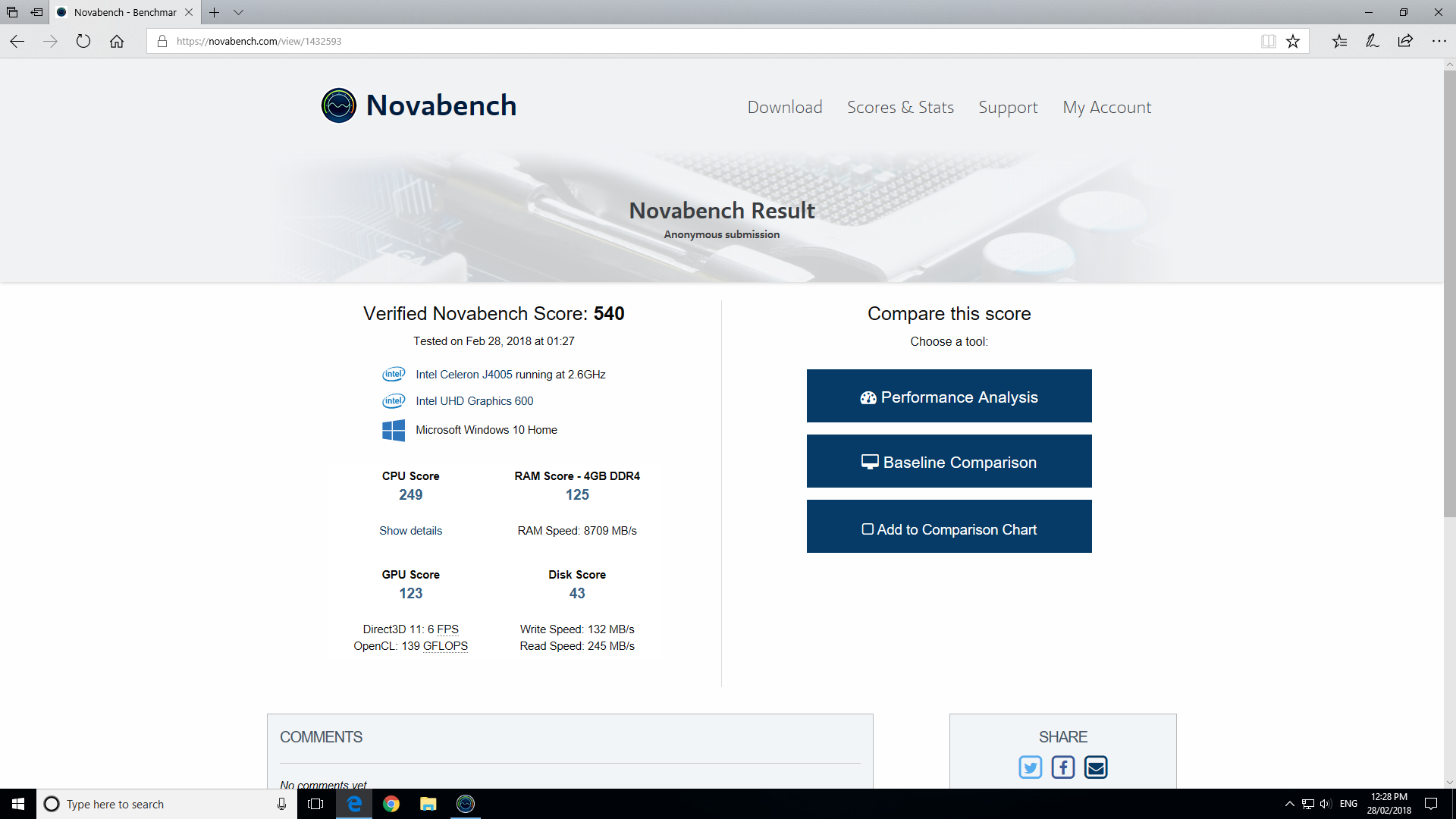Click the Edge icon in the taskbar
Viewport: 1456px width, 819px height.
click(354, 804)
